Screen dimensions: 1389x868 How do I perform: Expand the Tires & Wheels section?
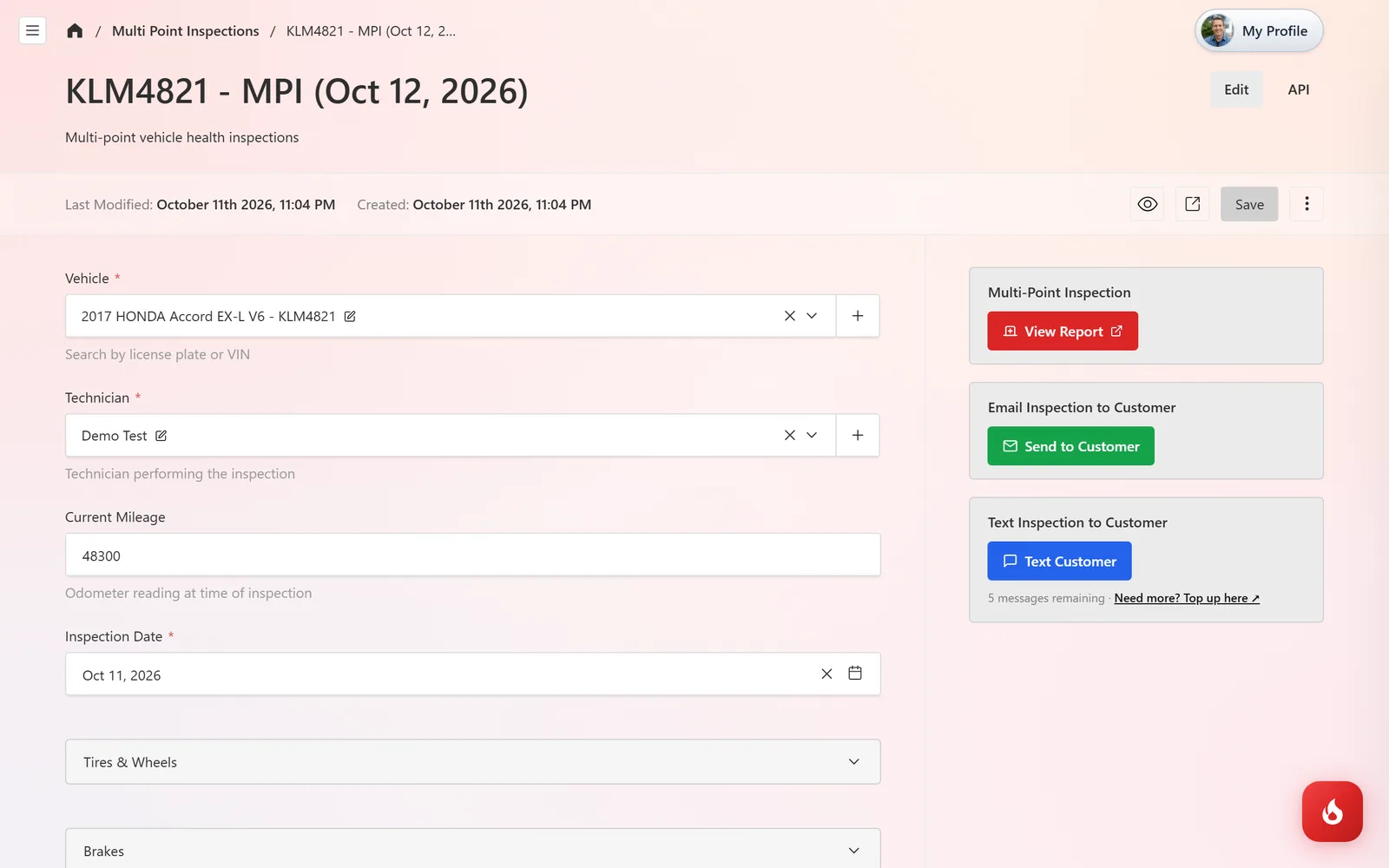(473, 762)
